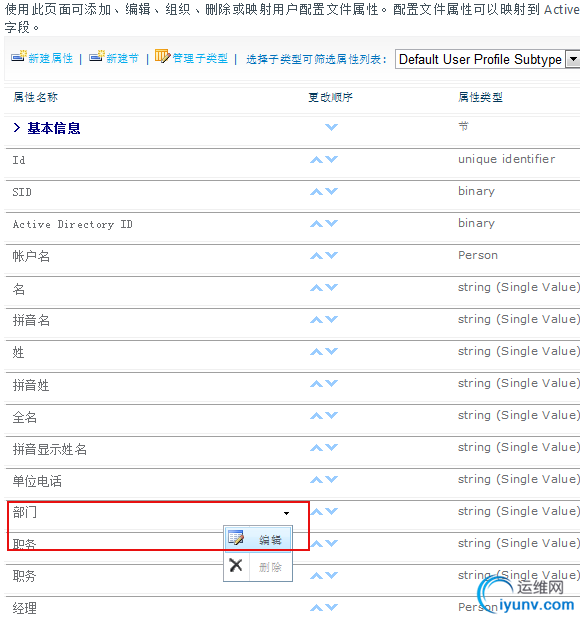Move 部门 property down

click(x=332, y=512)
